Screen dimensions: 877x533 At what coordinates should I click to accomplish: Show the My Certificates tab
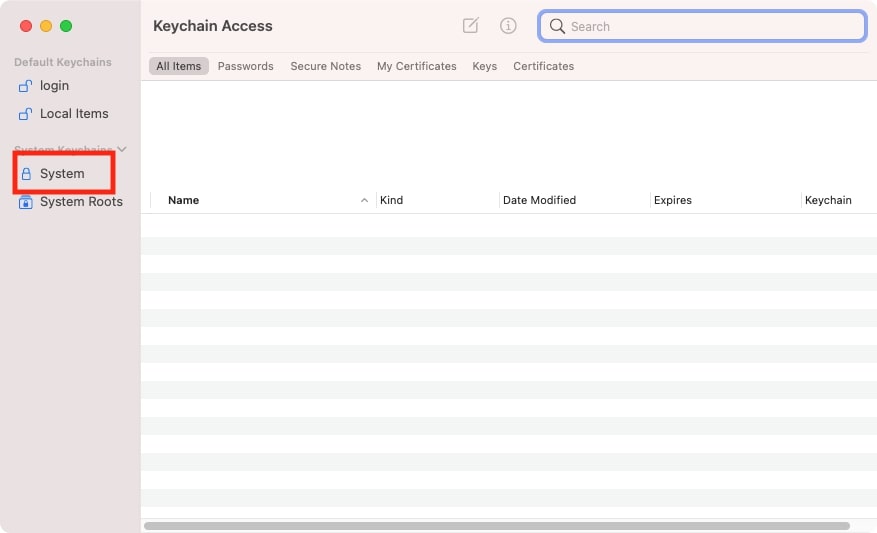417,66
